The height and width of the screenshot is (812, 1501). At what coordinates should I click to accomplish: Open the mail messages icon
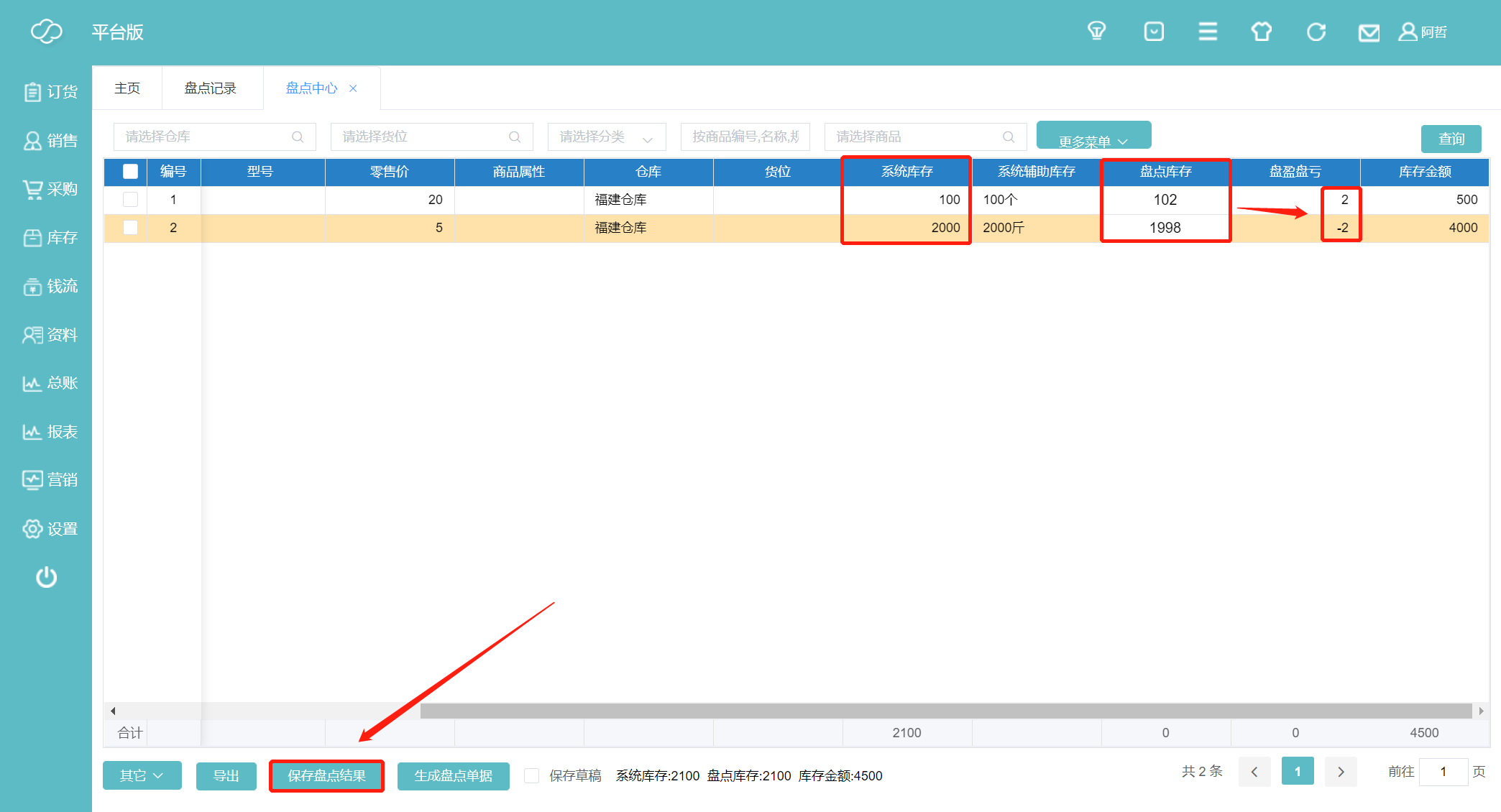point(1369,33)
